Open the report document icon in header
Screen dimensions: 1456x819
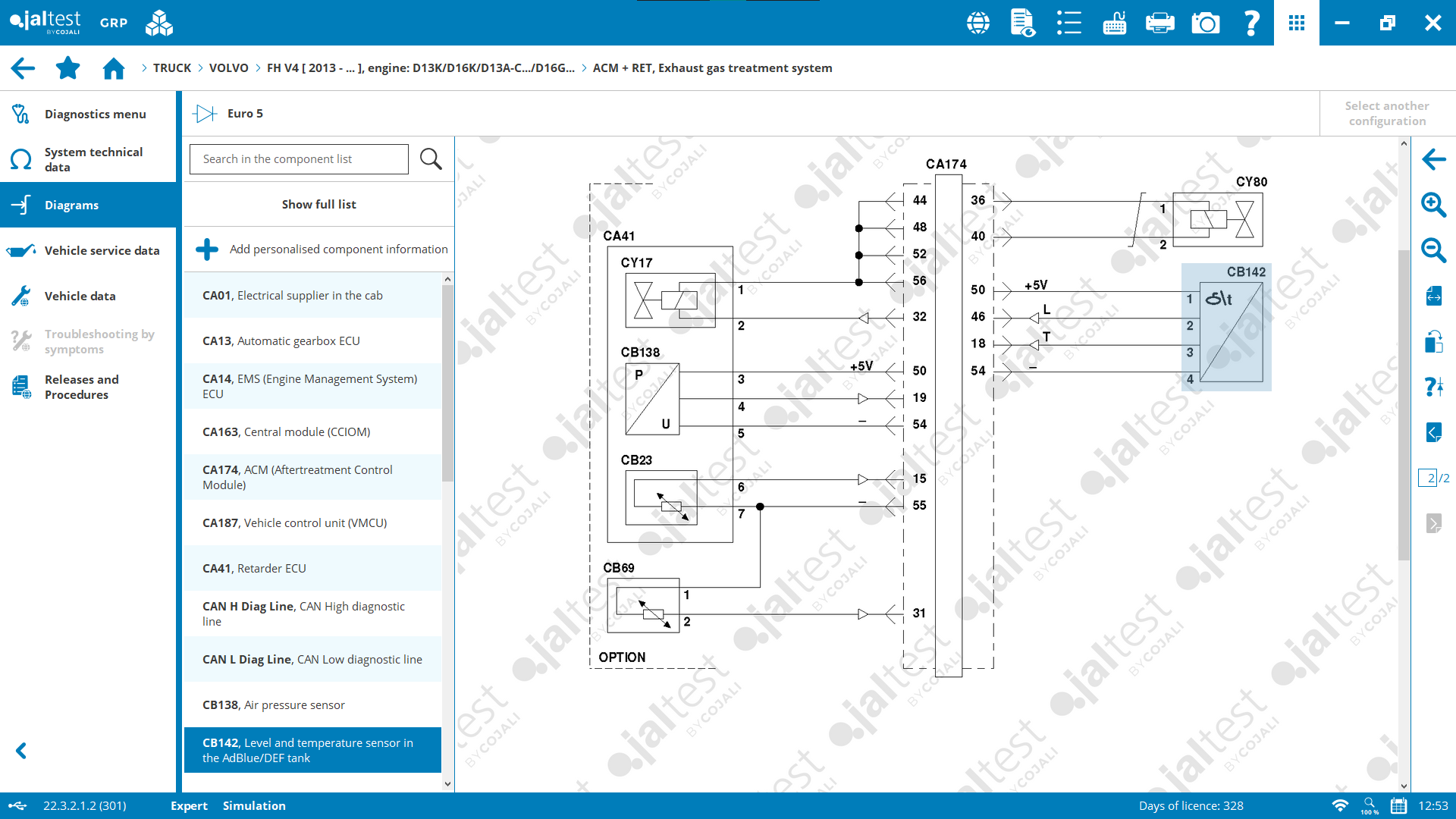(1023, 23)
